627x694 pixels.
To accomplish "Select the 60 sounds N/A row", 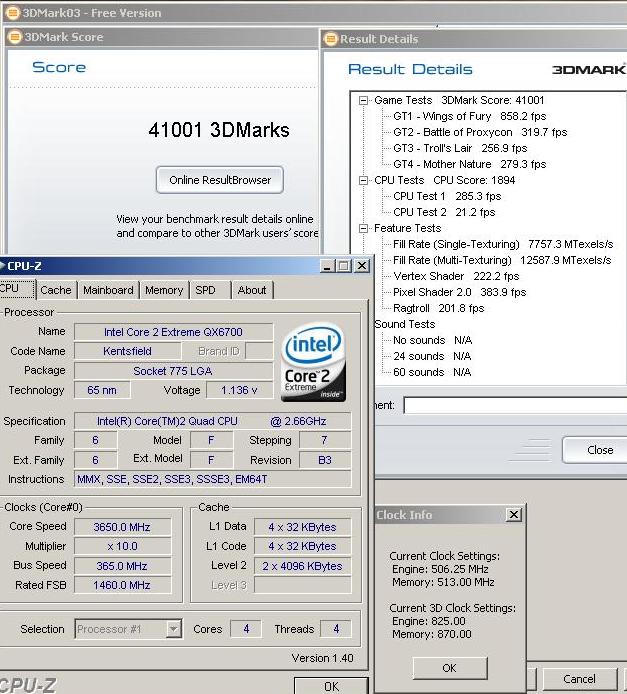I will (x=432, y=372).
